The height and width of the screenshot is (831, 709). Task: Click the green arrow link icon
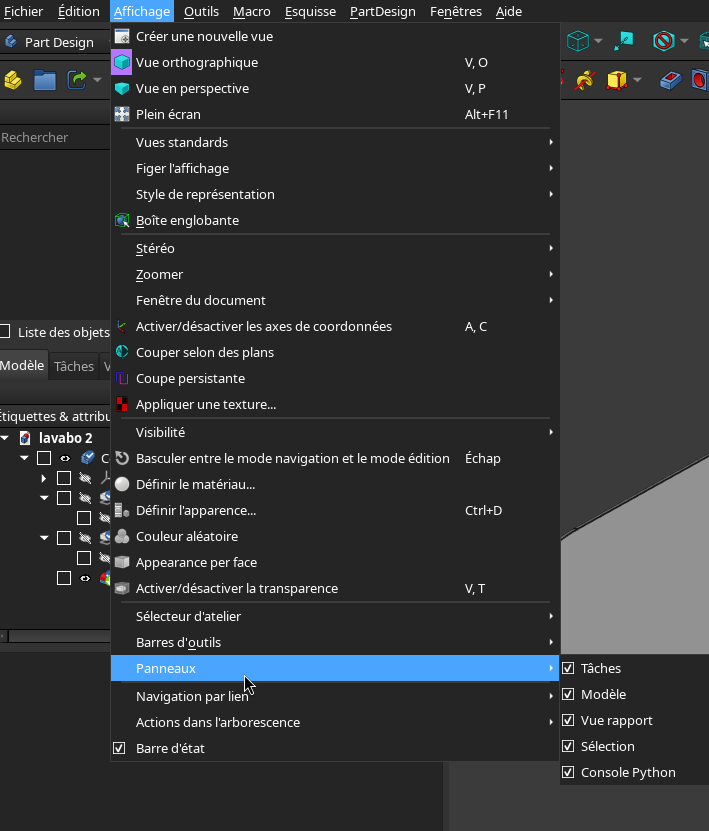[77, 80]
